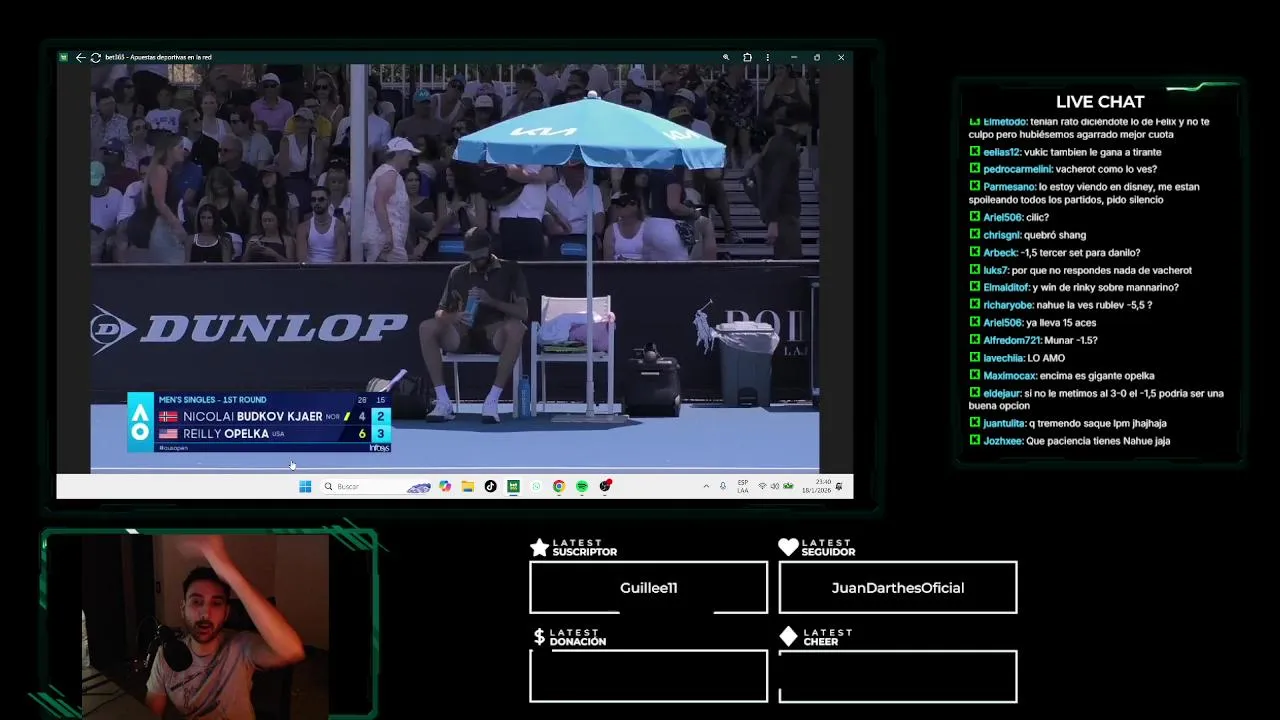Image resolution: width=1280 pixels, height=720 pixels.
Task: Click the green badge beside Jozhxee
Action: 974,440
